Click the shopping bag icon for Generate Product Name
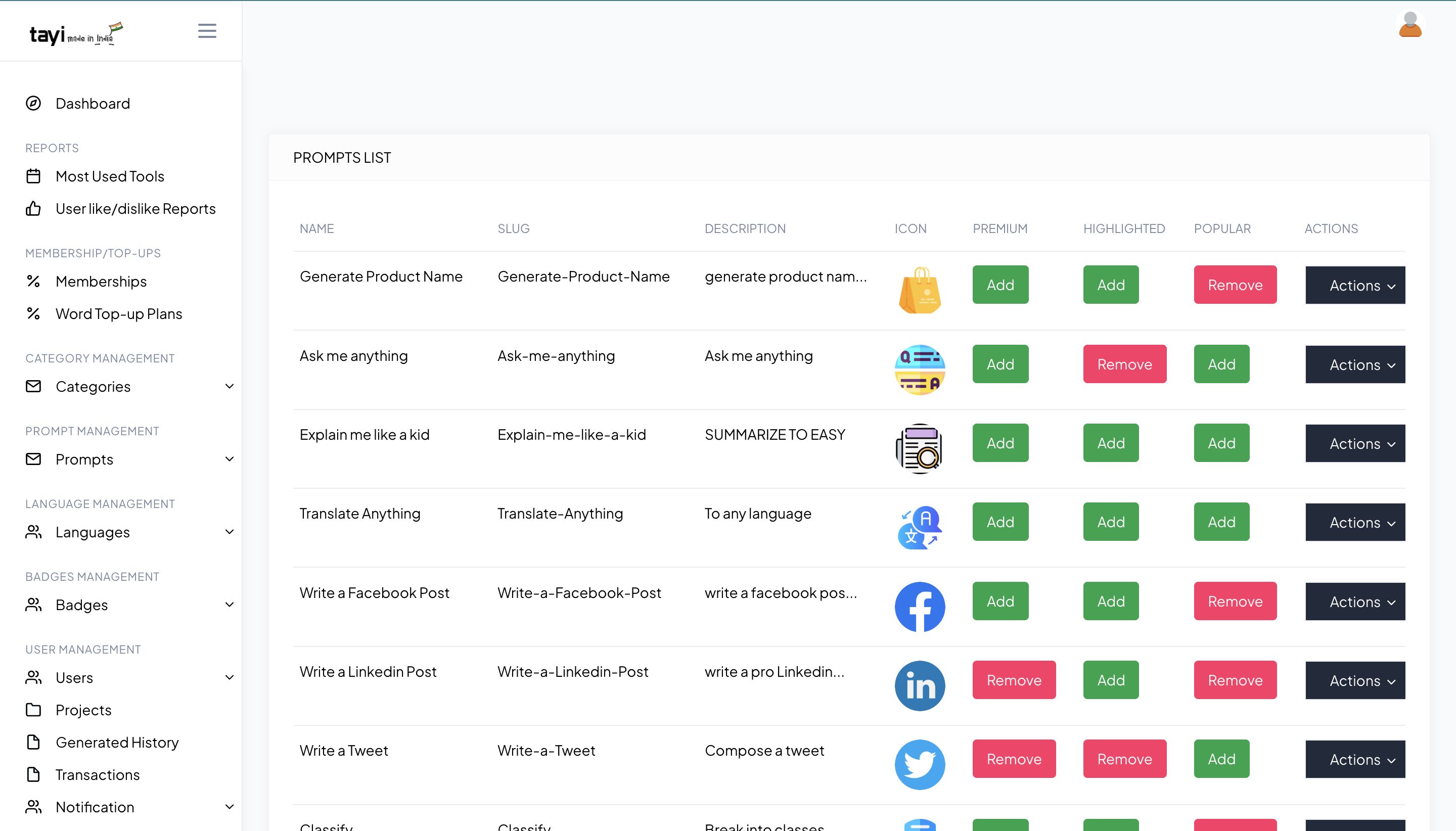 coord(920,290)
